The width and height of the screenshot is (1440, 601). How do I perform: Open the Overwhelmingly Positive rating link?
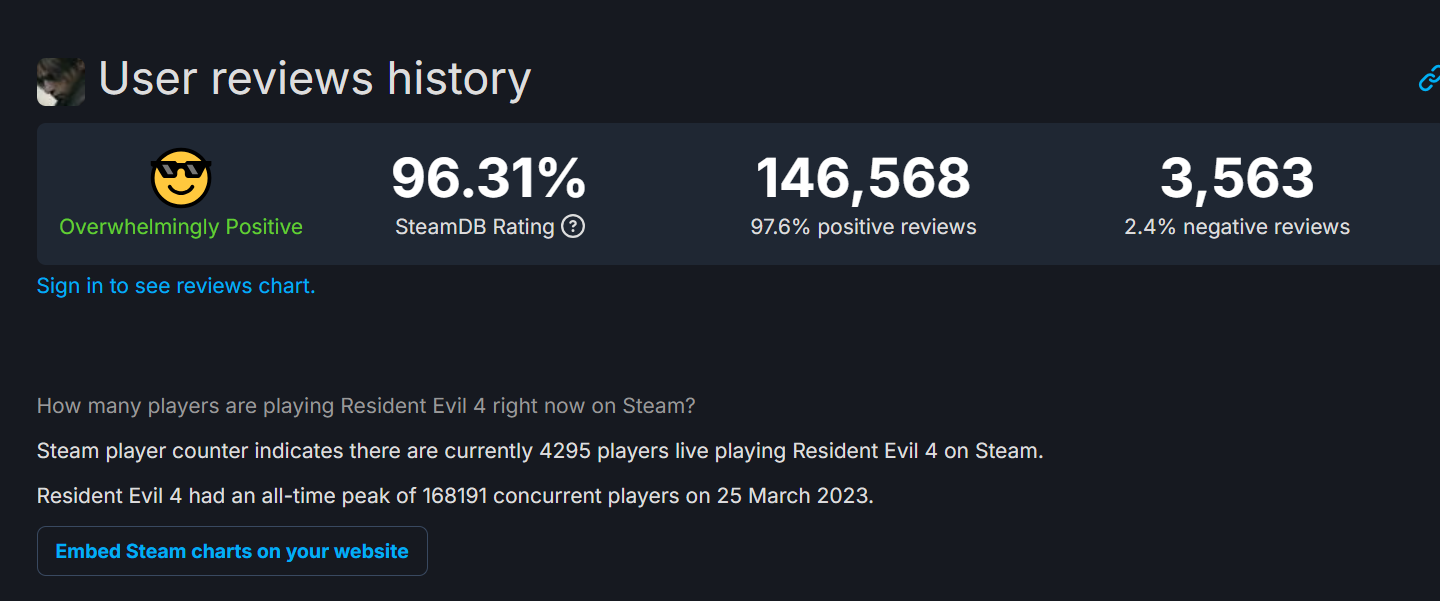point(180,226)
